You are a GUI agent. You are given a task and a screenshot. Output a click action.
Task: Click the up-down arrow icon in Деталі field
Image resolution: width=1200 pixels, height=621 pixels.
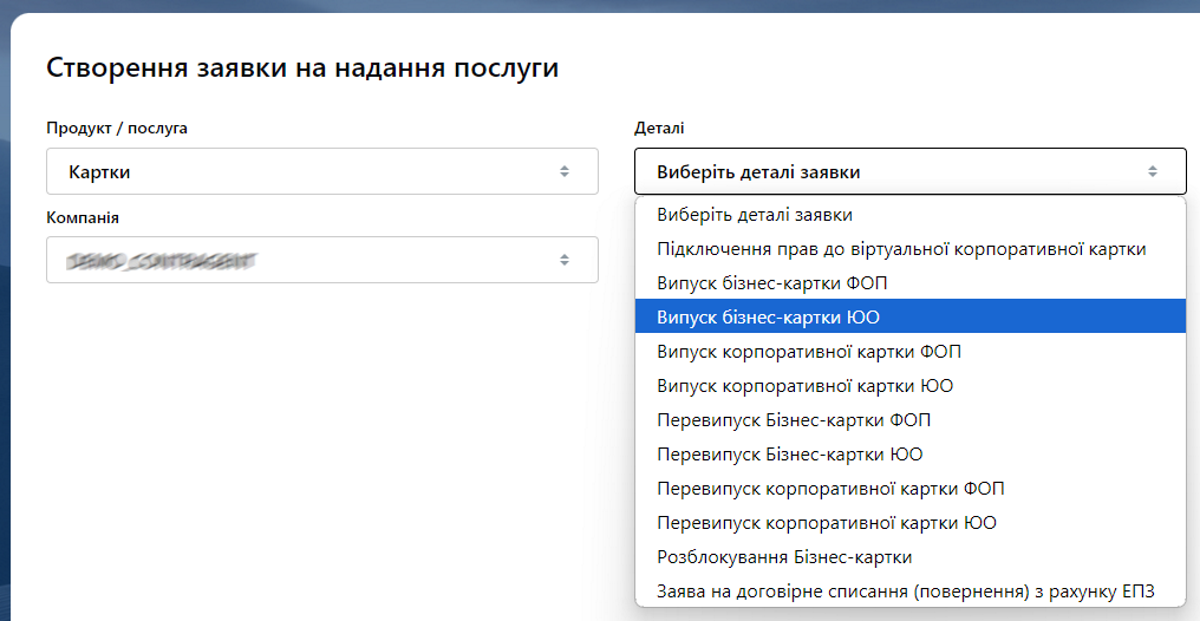tap(1152, 172)
